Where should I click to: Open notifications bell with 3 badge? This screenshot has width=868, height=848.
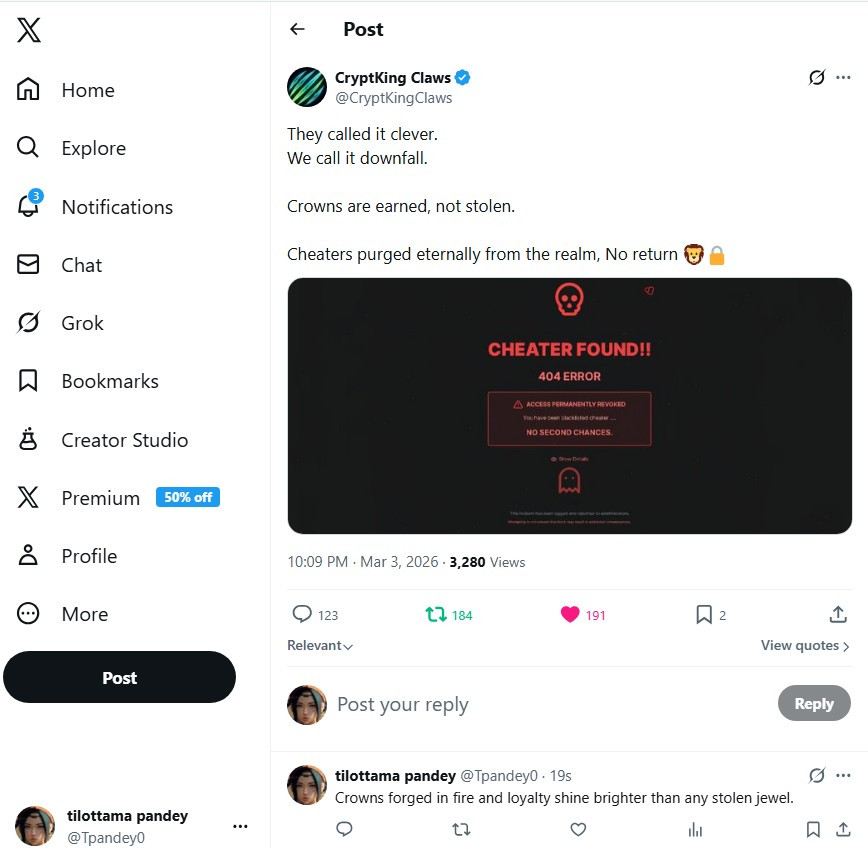click(29, 206)
